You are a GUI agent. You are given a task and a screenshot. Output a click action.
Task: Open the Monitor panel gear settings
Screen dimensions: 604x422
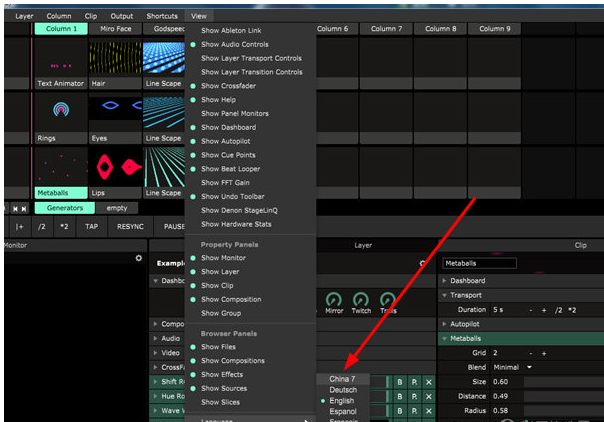(139, 258)
